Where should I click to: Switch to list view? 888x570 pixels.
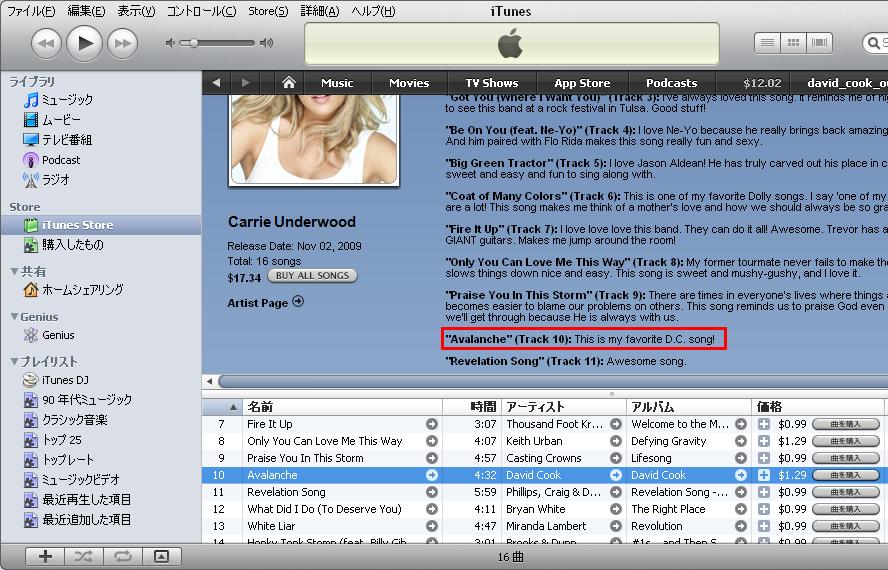point(767,42)
